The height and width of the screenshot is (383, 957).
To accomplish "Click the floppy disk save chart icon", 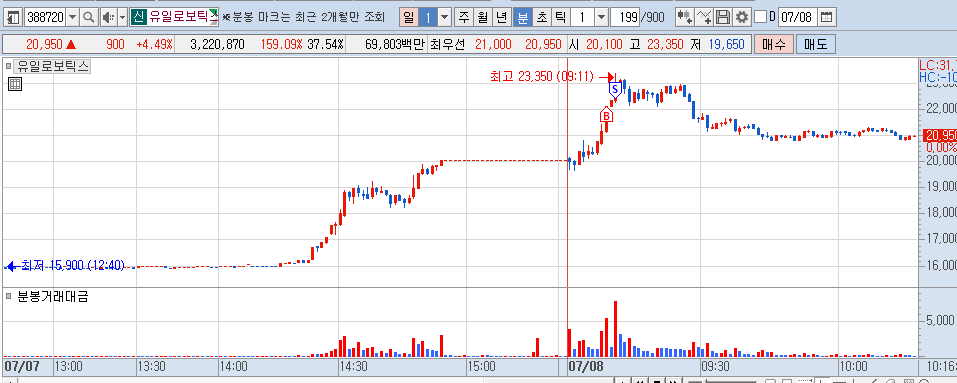I will coord(723,17).
